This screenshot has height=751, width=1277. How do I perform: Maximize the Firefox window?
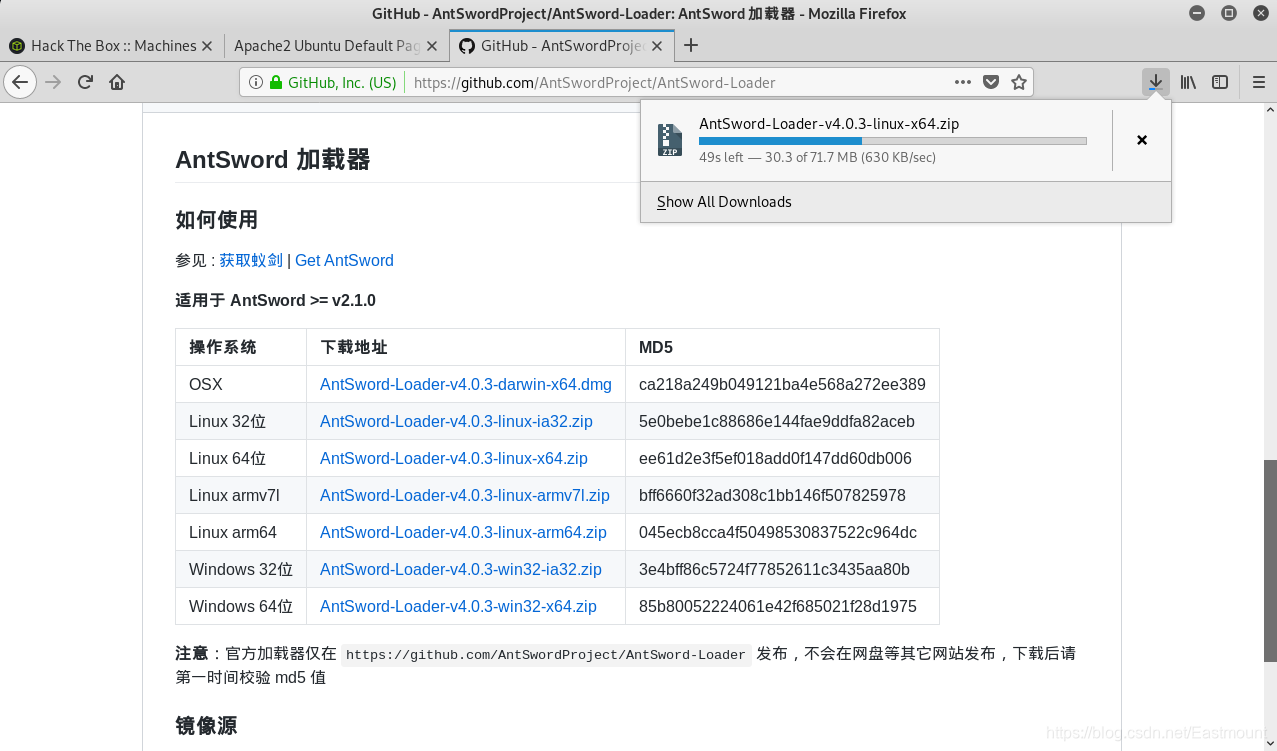point(1229,13)
